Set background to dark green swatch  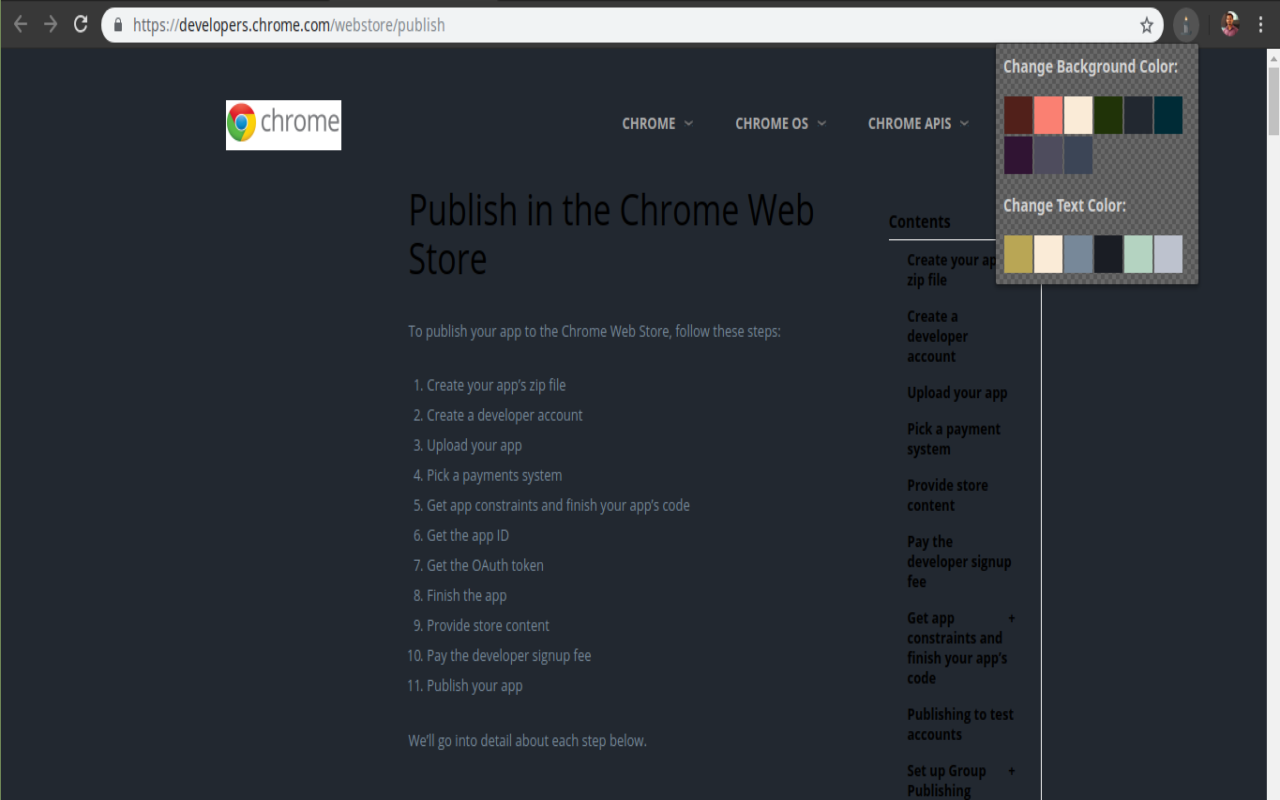pos(1109,115)
